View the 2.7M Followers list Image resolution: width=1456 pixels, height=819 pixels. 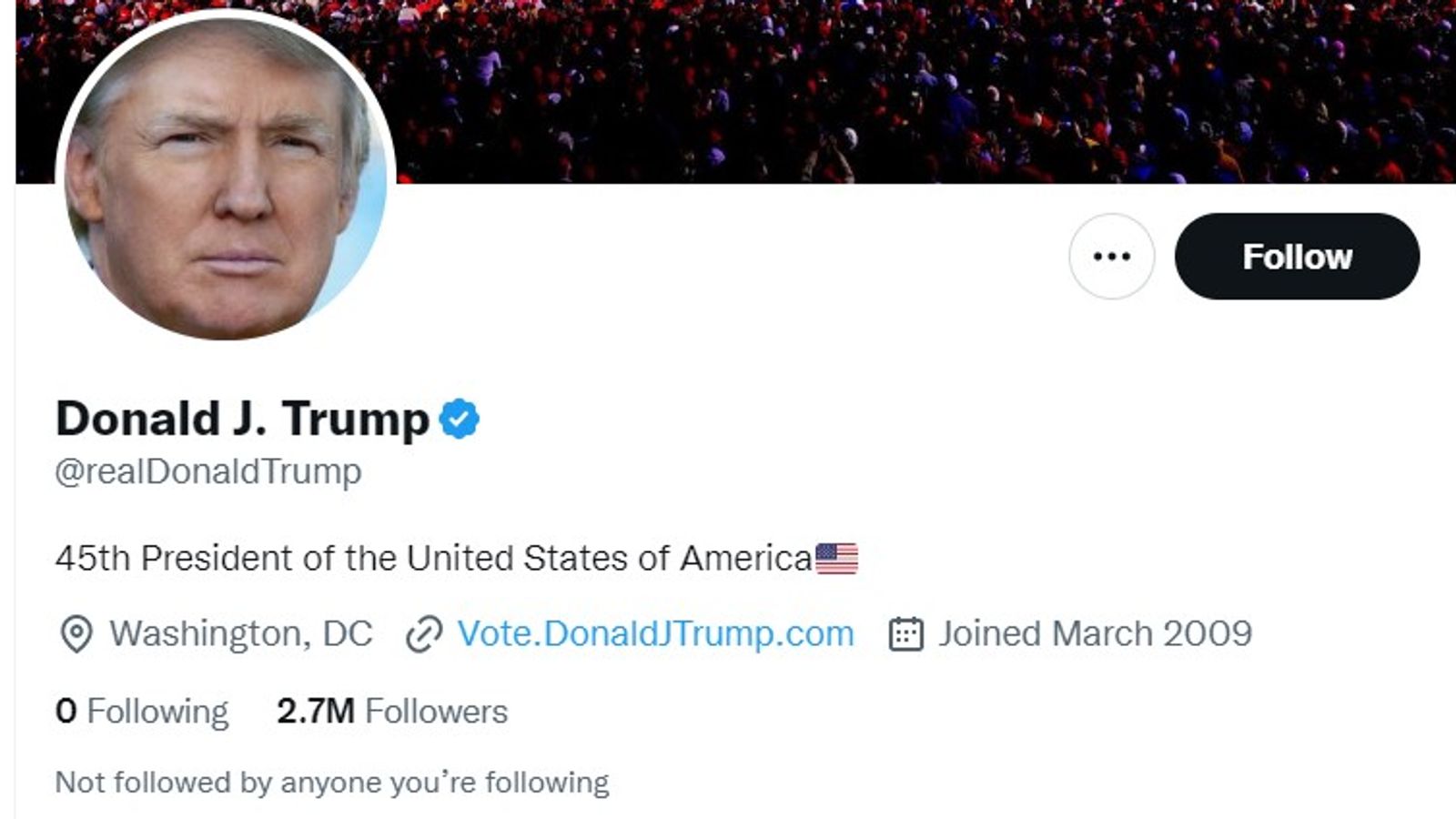[391, 709]
